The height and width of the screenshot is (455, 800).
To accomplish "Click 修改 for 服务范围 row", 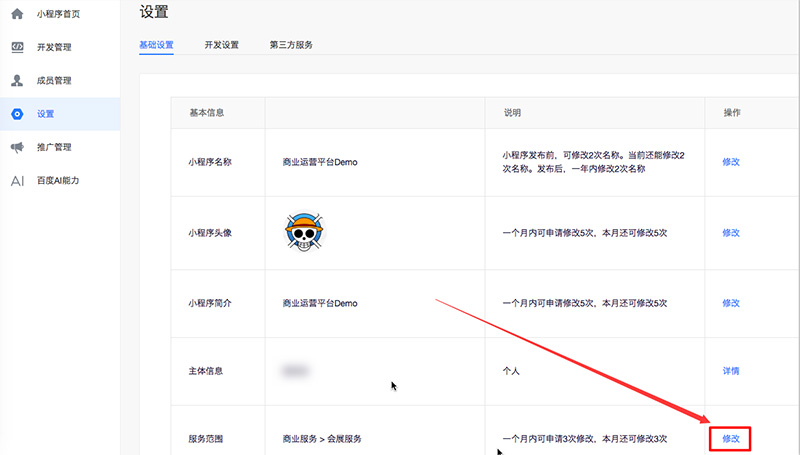I will pyautogui.click(x=731, y=439).
